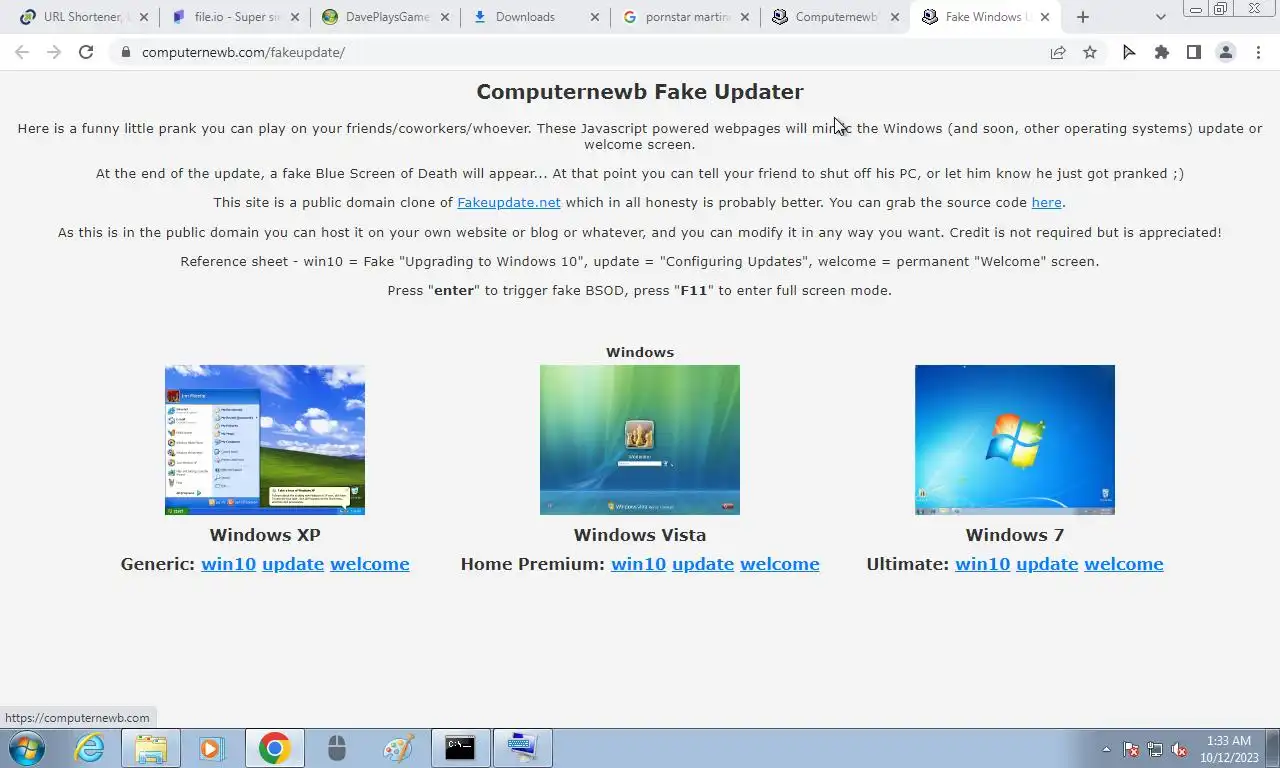Image resolution: width=1280 pixels, height=768 pixels.
Task: Open Windows Media Player taskbar icon
Action: (211, 748)
